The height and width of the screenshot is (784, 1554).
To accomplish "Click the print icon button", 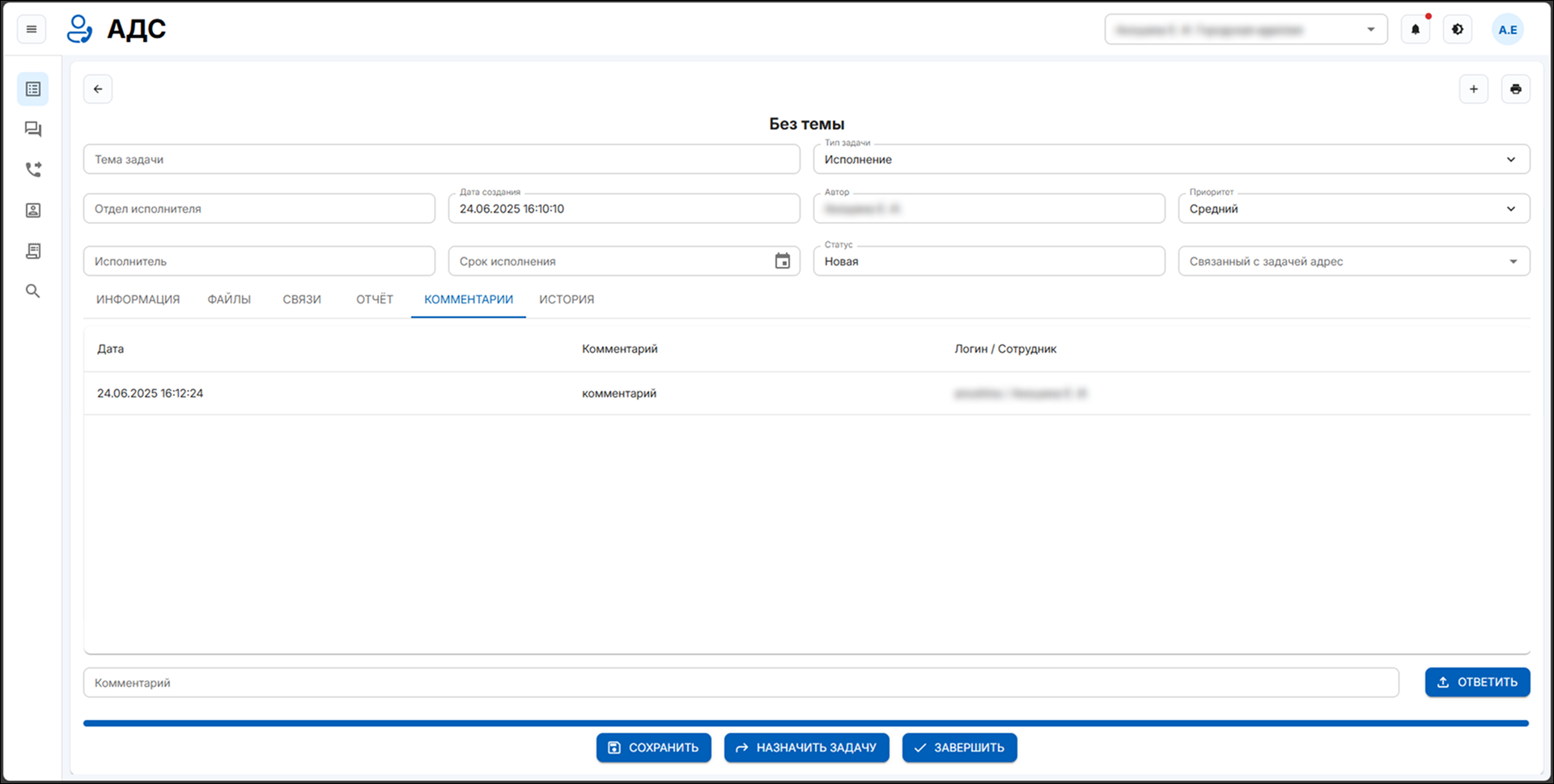I will click(x=1515, y=89).
